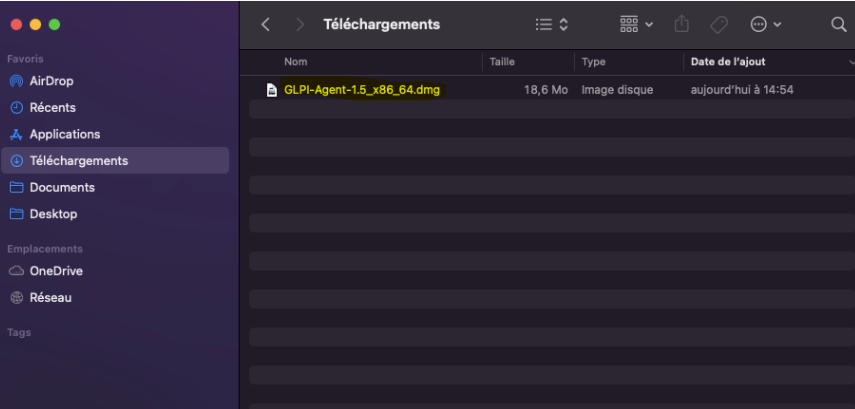The height and width of the screenshot is (409, 855).
Task: Click the Tags section heading
Action: point(19,333)
